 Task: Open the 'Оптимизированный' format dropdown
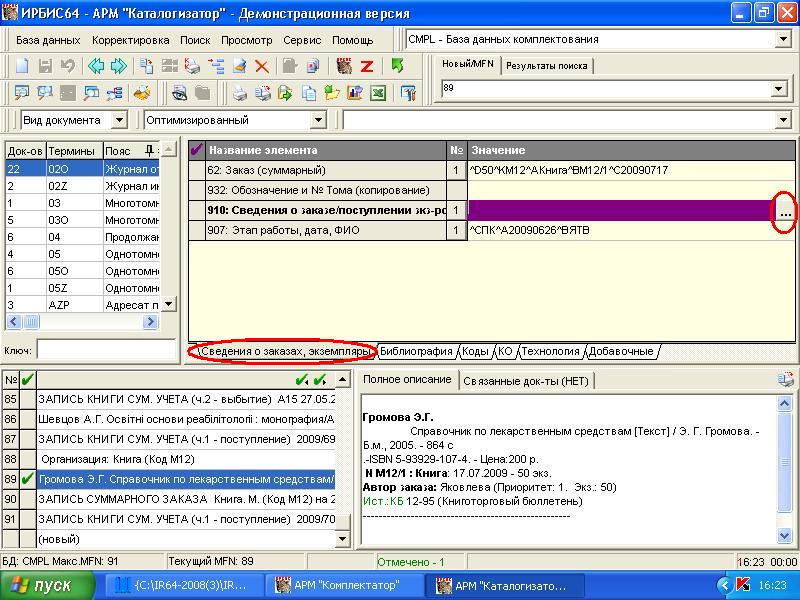point(318,120)
